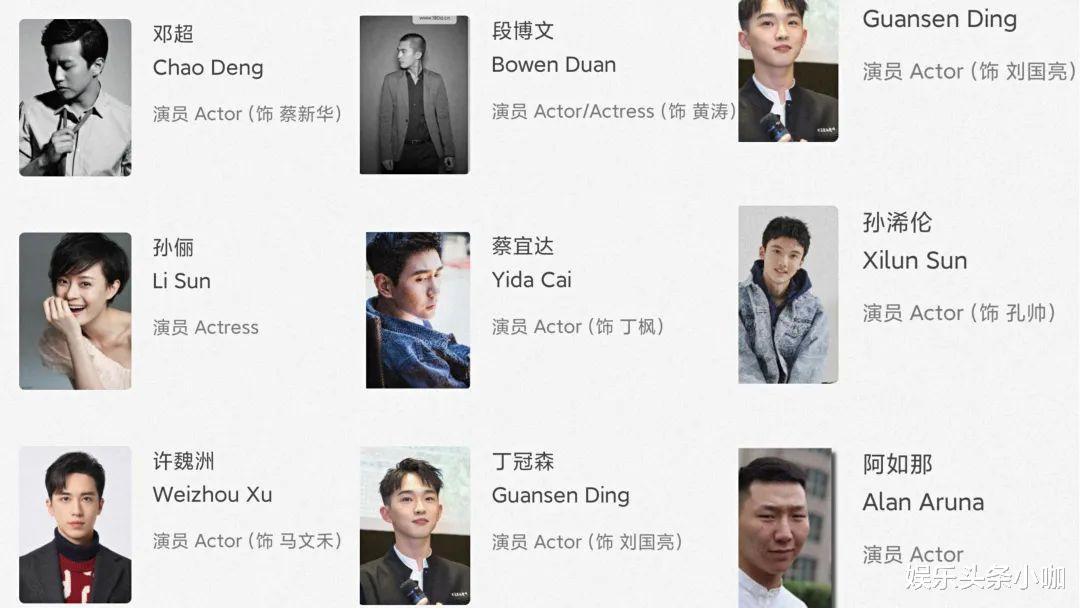Click Li Sun's portrait thumbnail
Viewport: 1080px width, 608px height.
pos(75,311)
